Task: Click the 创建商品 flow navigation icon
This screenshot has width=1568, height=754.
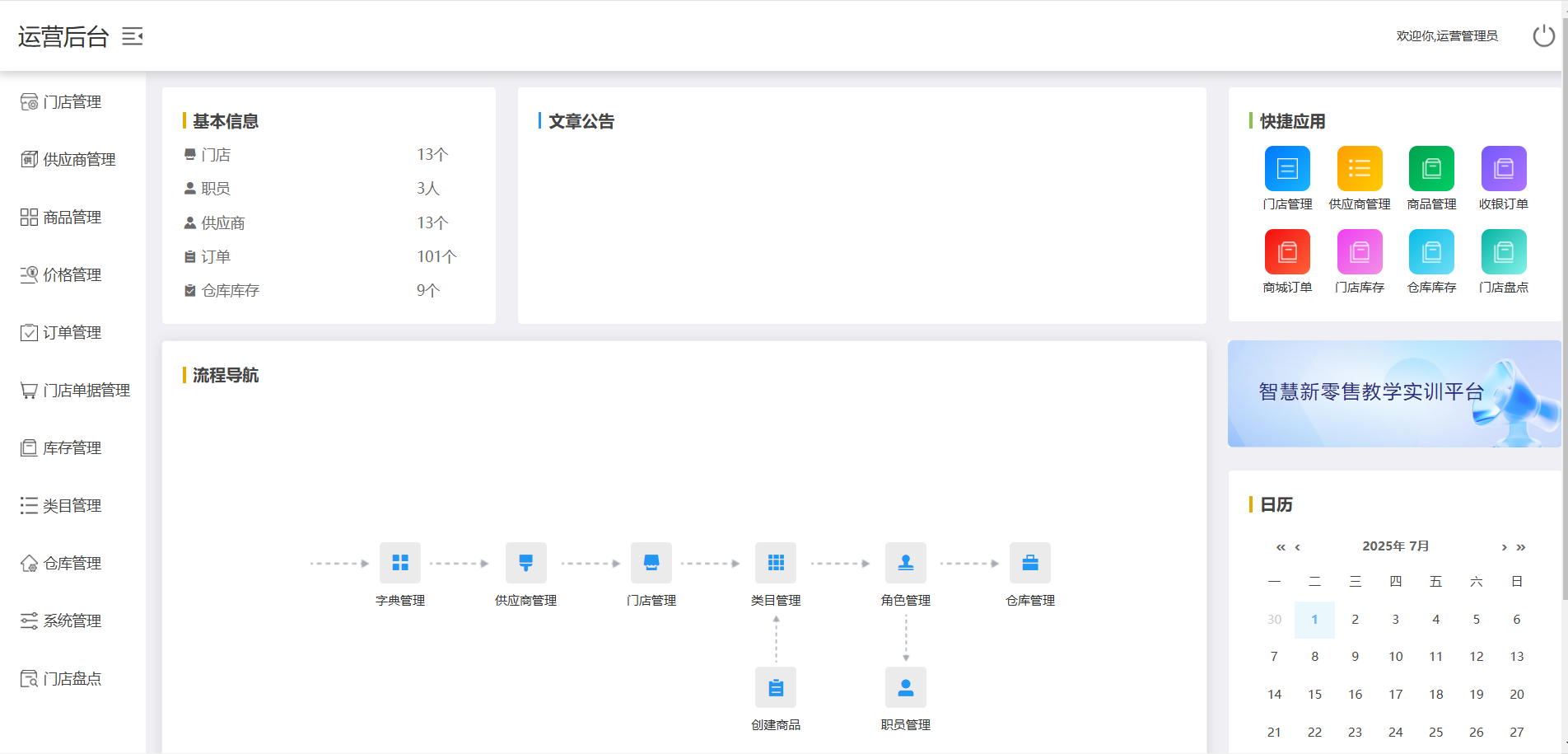Action: pyautogui.click(x=776, y=687)
